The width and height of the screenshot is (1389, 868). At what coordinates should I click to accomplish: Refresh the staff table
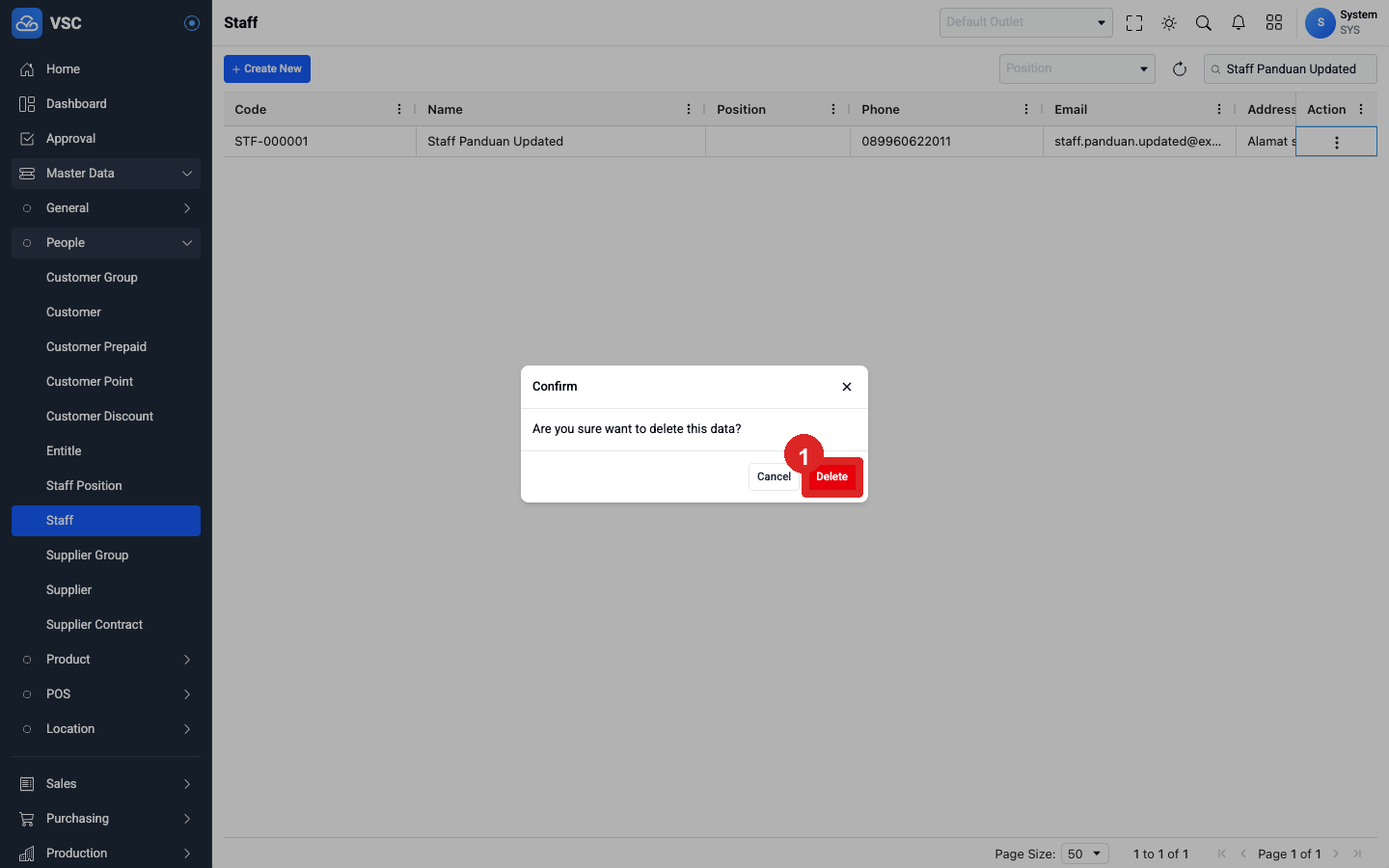pyautogui.click(x=1180, y=68)
